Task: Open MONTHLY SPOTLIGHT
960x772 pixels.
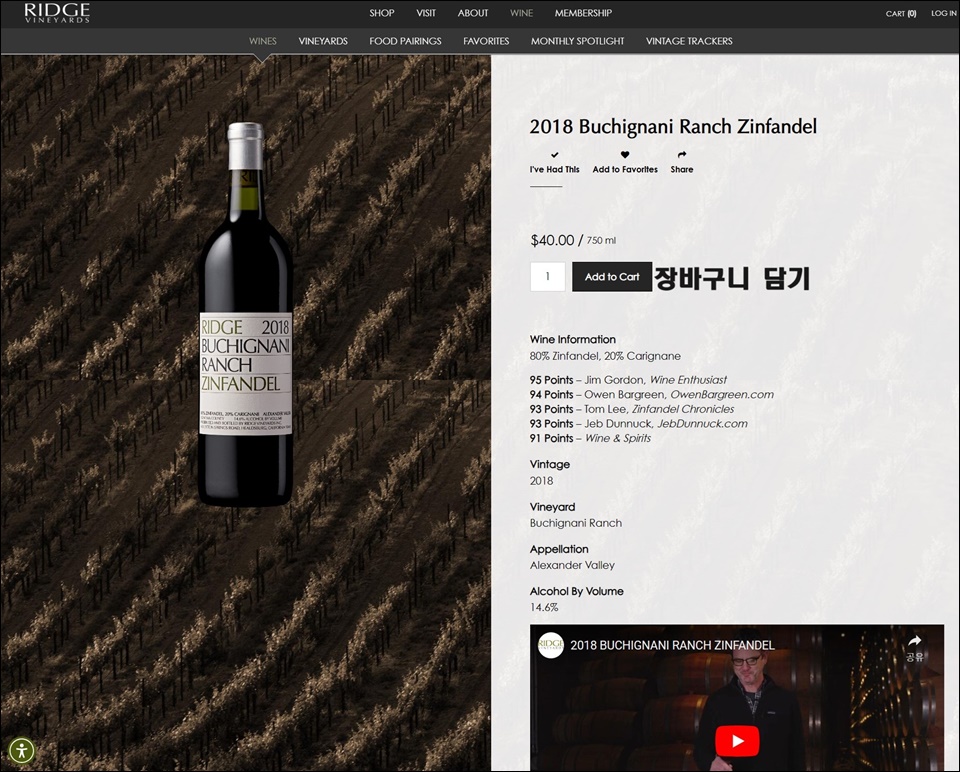Action: (577, 41)
